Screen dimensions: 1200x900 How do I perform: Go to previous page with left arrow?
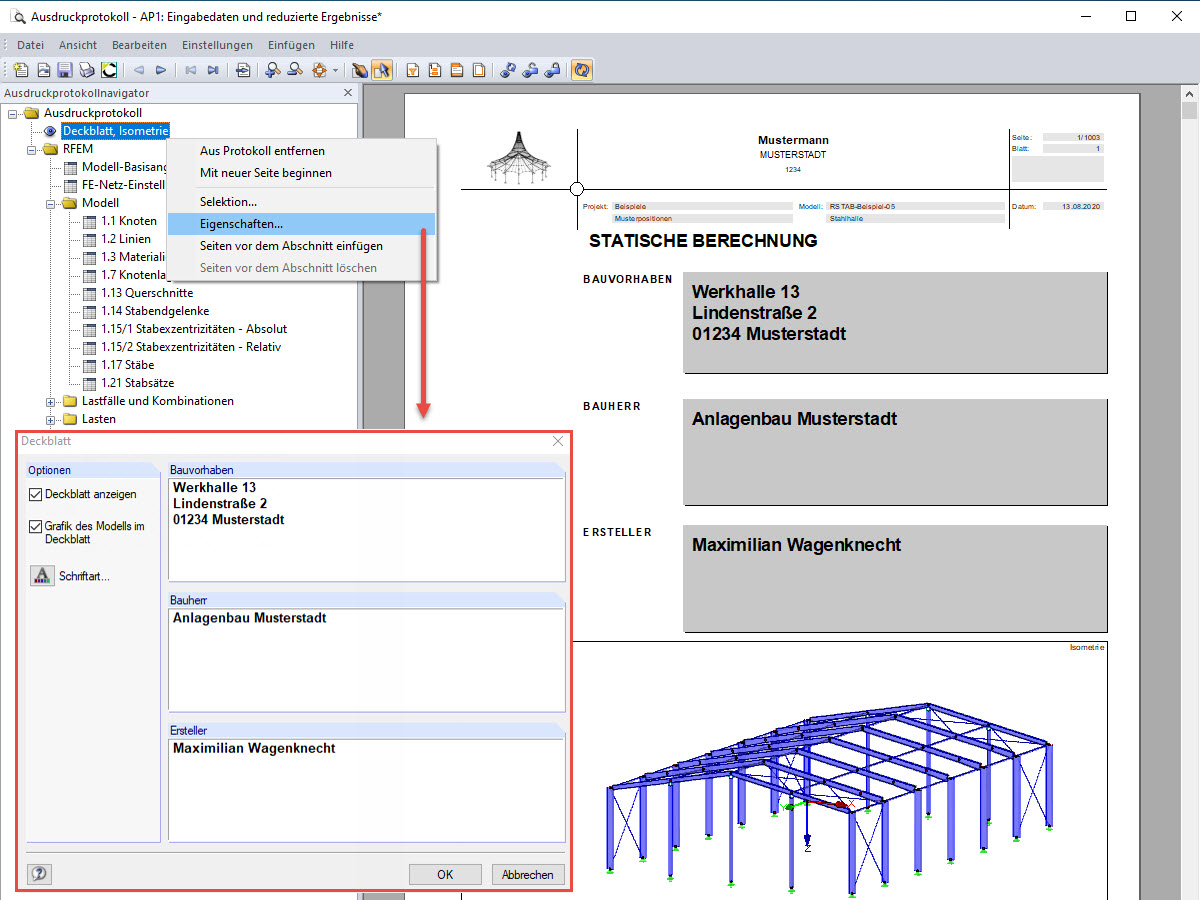139,70
